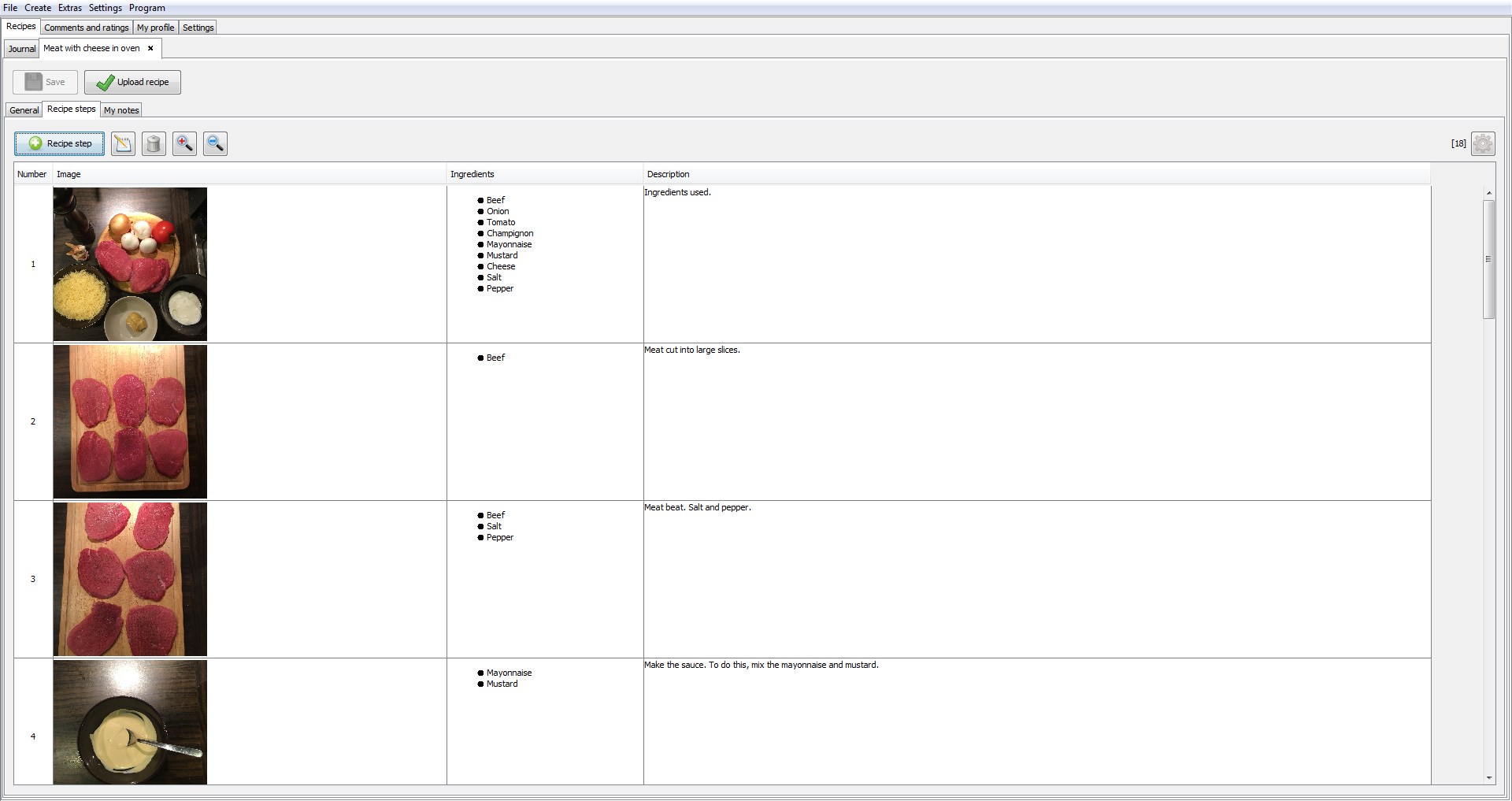Switch to the General tab
1512x801 pixels.
(x=23, y=109)
